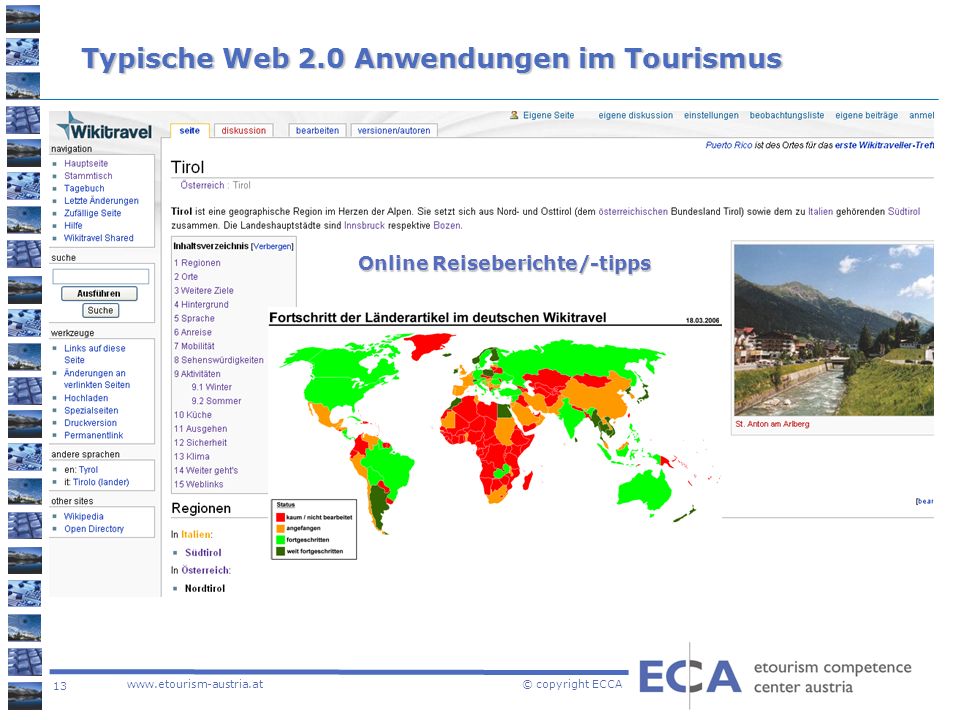Click the user icon beside Eigene Seite

[514, 115]
